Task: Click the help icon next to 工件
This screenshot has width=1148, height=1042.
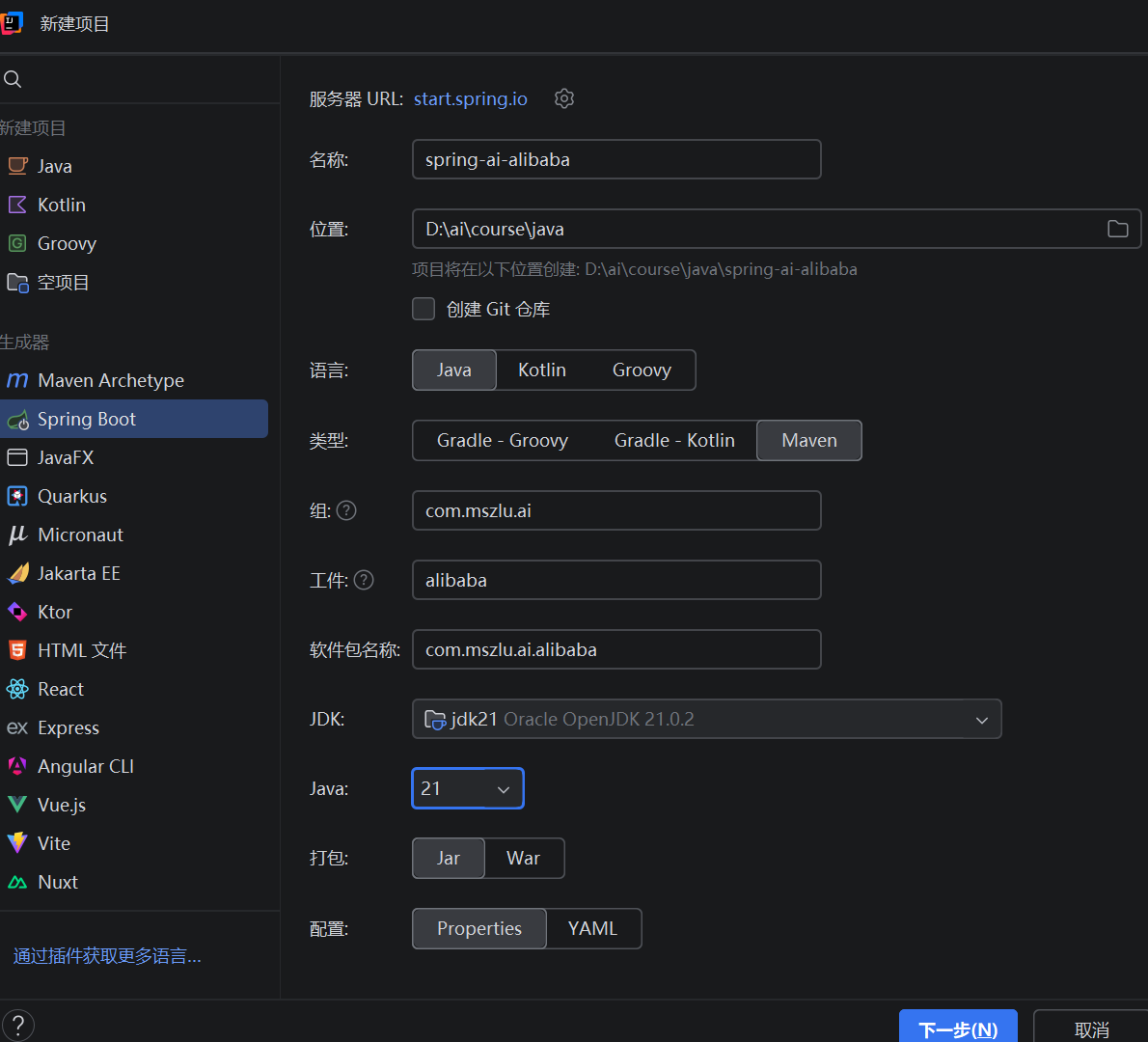Action: coord(364,580)
